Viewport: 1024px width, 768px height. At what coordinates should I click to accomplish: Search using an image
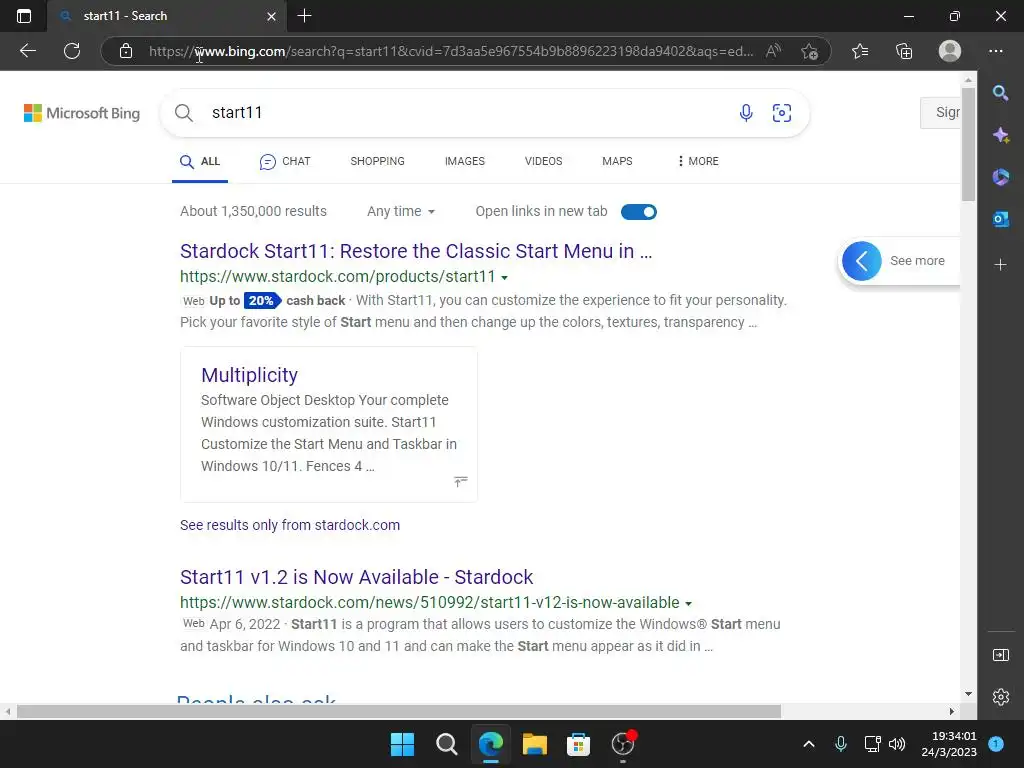(x=782, y=113)
